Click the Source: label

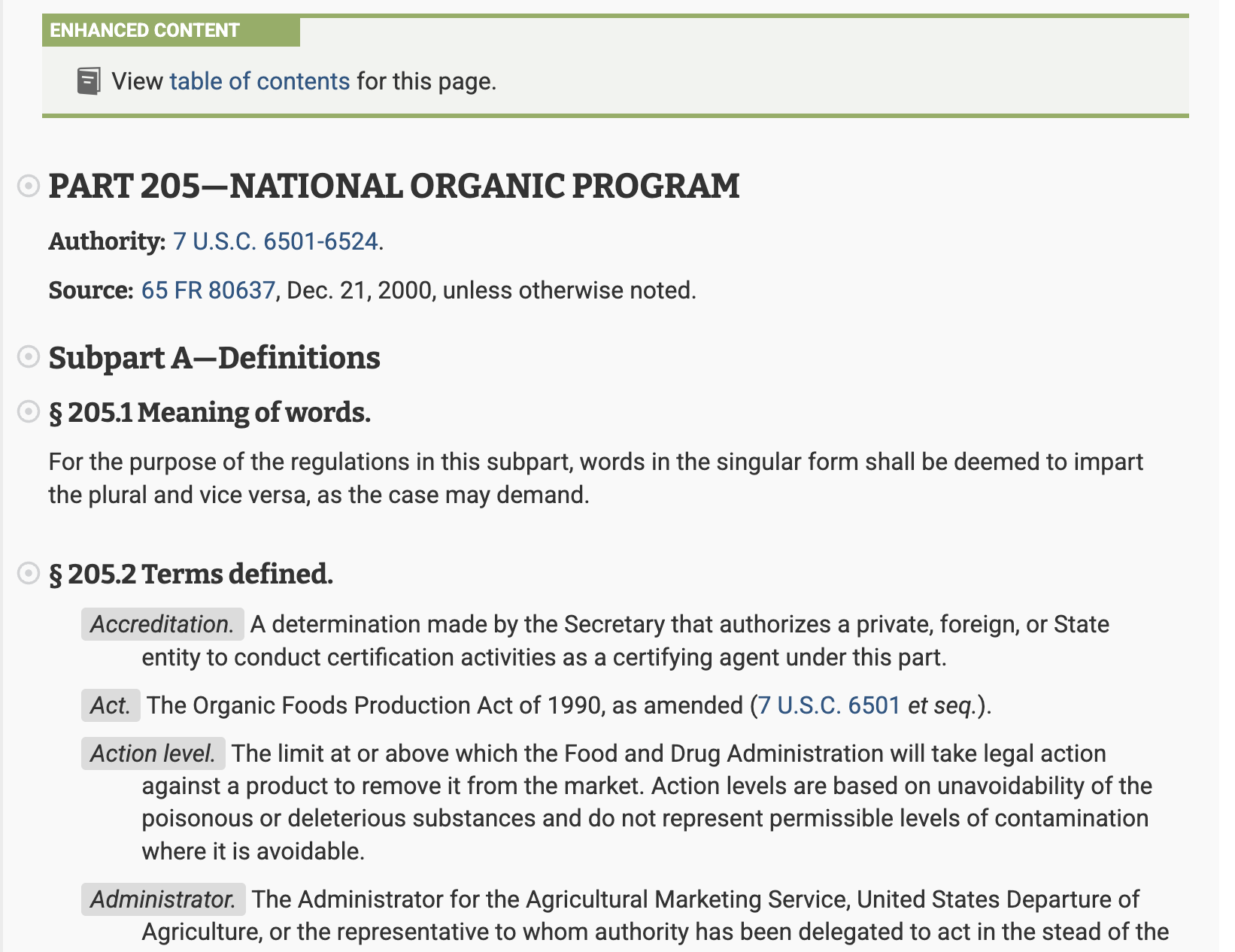(x=91, y=290)
